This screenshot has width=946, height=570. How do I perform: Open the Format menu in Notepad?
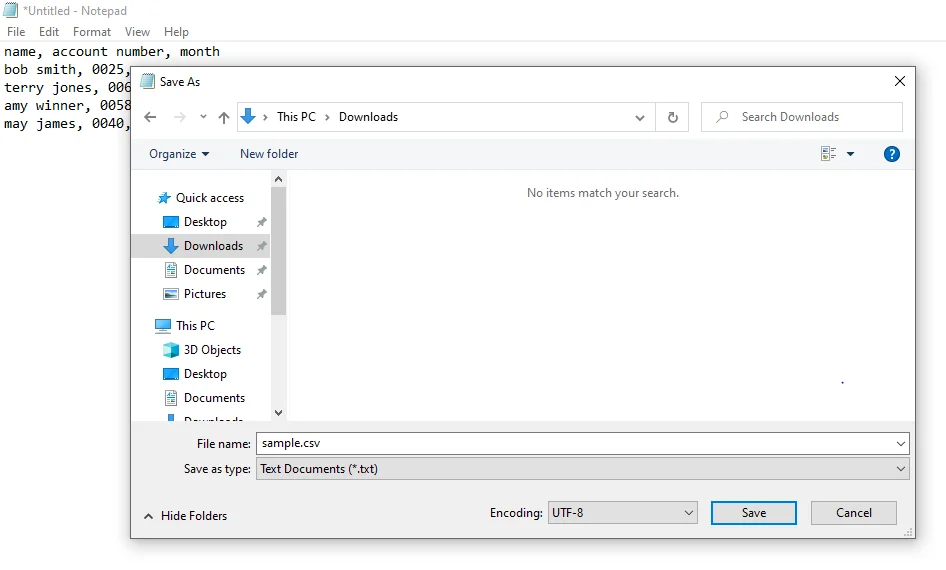click(x=92, y=32)
